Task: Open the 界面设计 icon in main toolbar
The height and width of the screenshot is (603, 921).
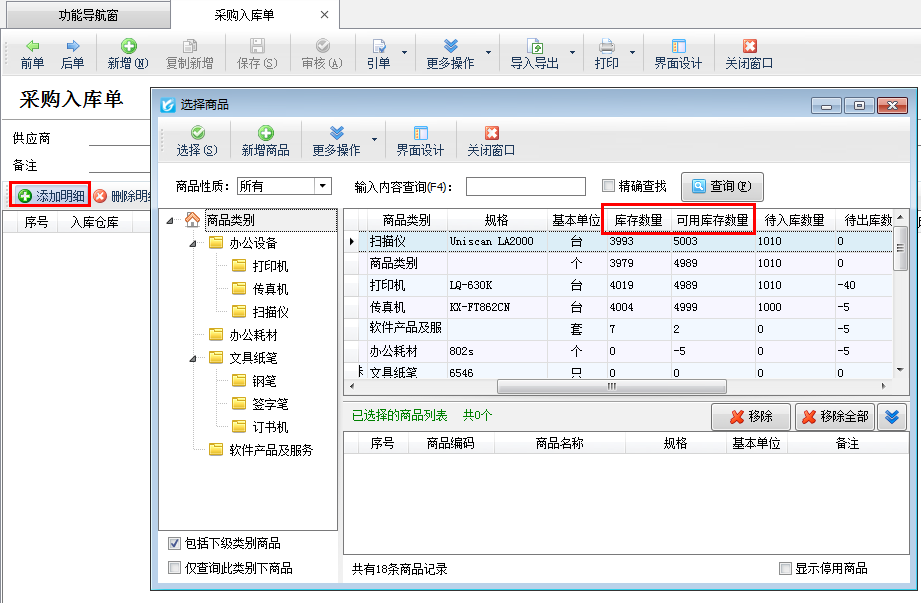Action: click(678, 46)
